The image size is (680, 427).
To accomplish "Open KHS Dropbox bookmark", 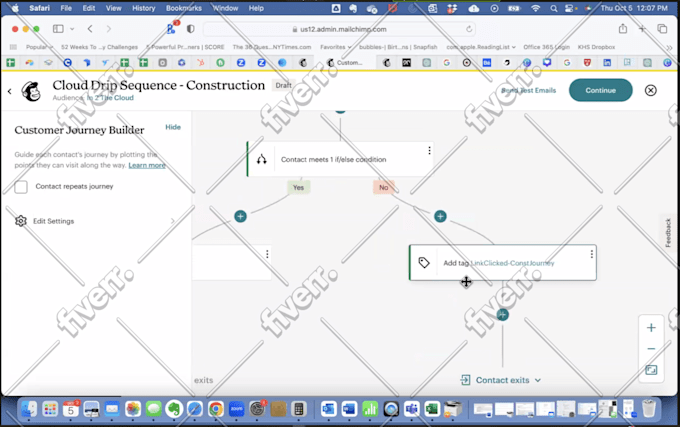I will click(x=596, y=47).
